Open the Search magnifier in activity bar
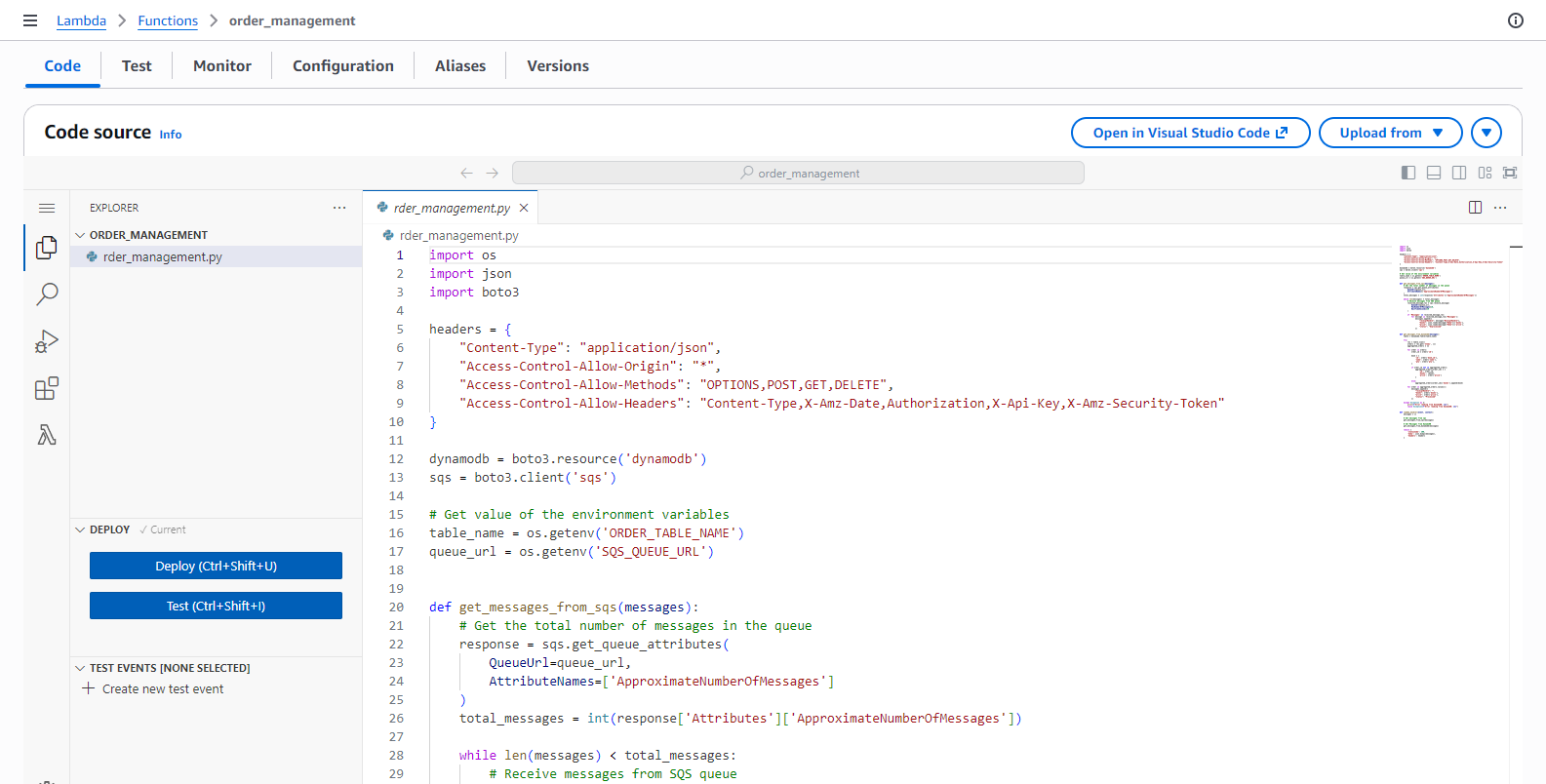Screen dimensions: 1546x784 coord(47,294)
